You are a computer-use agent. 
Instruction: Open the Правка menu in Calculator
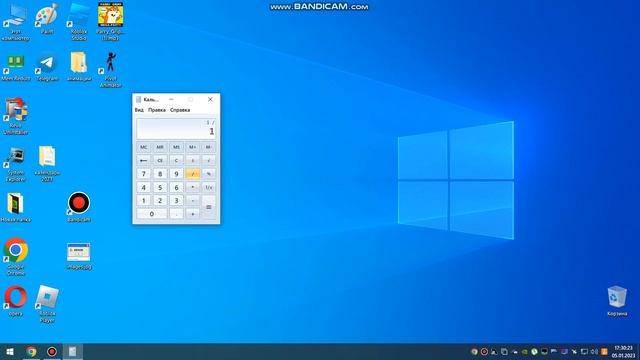tap(157, 110)
